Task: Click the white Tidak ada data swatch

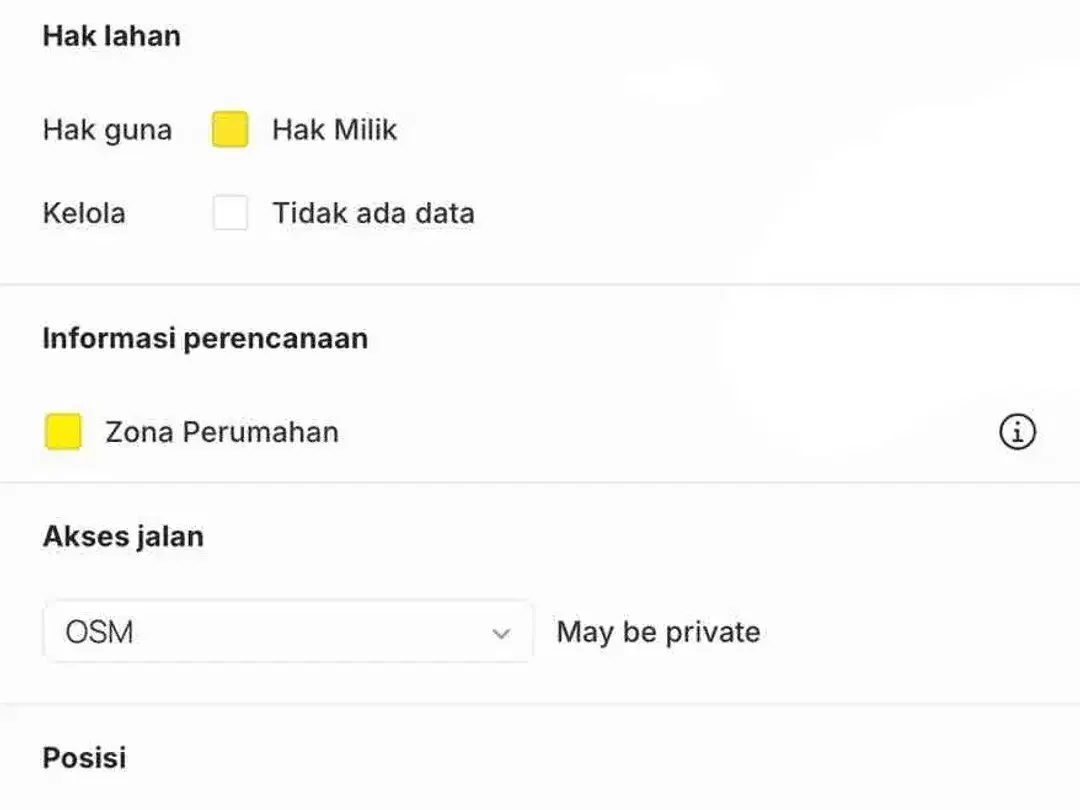Action: point(230,212)
